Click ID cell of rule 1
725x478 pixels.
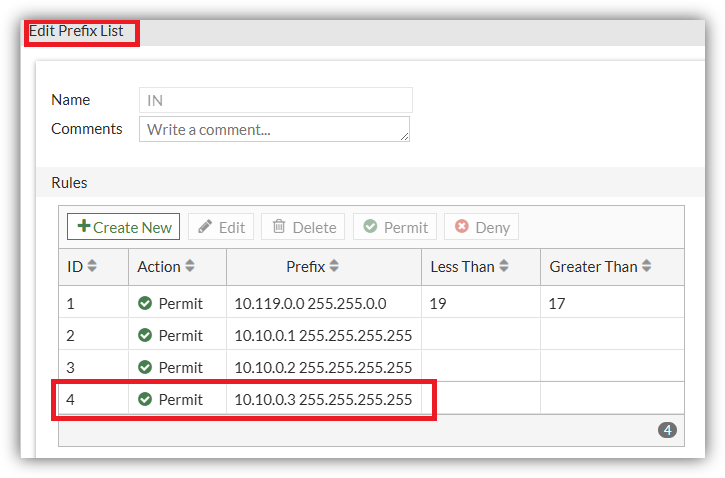(94, 303)
